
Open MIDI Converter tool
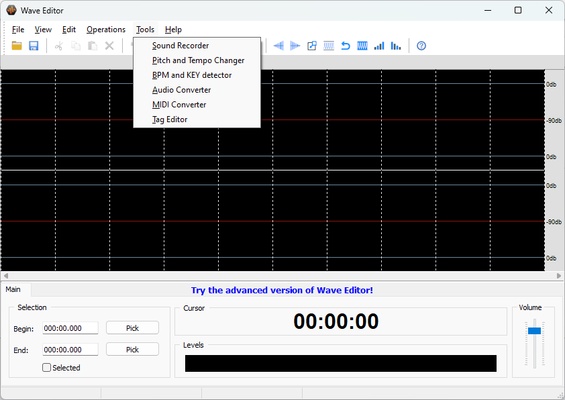click(197, 105)
